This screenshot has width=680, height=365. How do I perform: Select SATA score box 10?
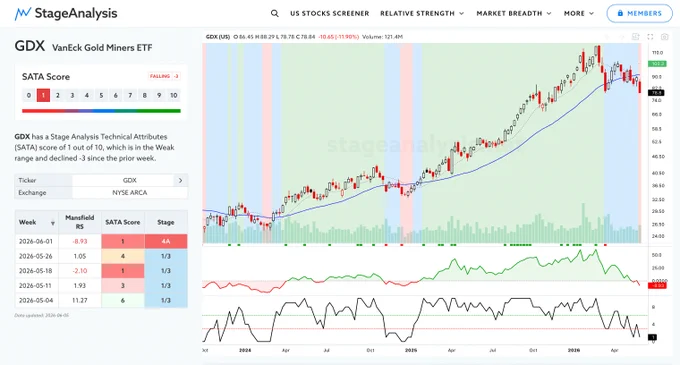[x=173, y=95]
